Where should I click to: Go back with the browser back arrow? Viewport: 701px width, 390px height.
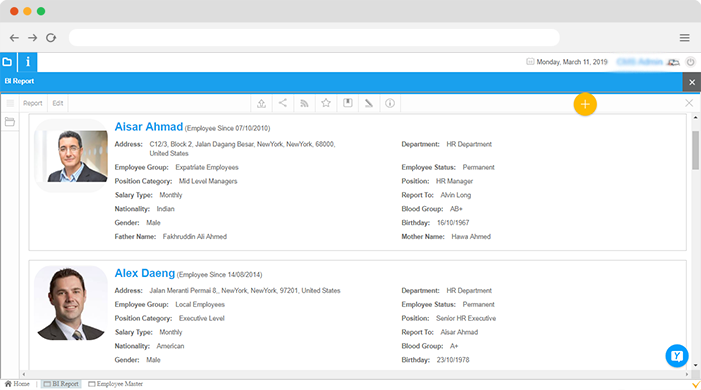pyautogui.click(x=14, y=38)
